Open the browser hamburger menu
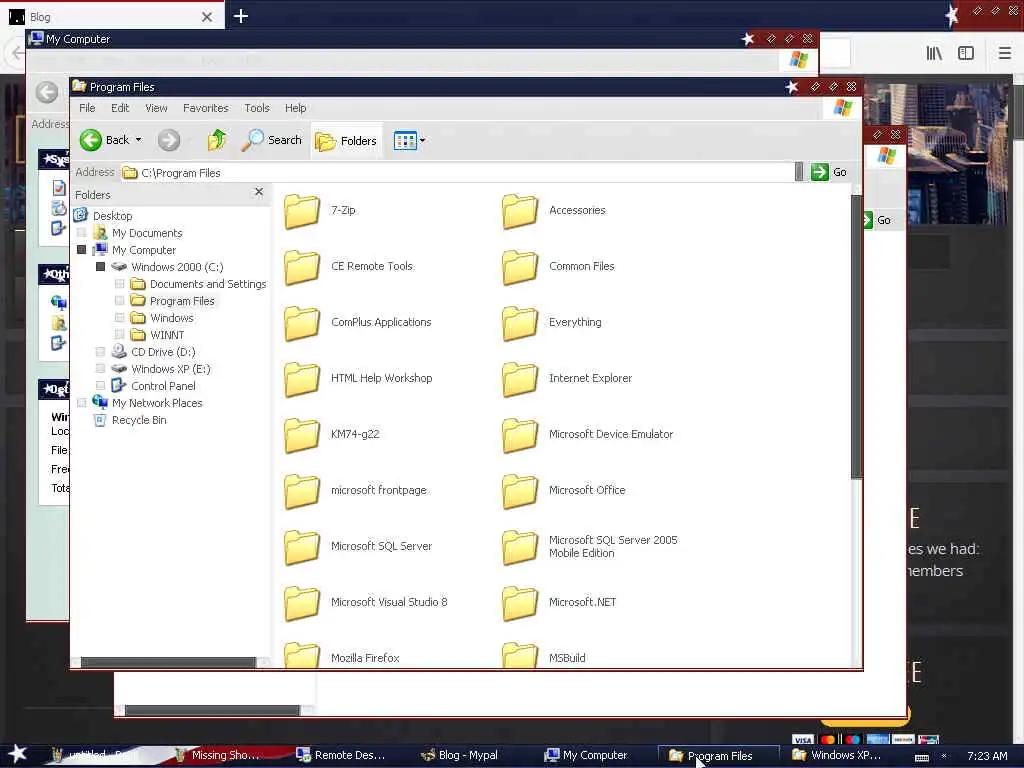Screen dimensions: 1024x768 tap(1004, 53)
